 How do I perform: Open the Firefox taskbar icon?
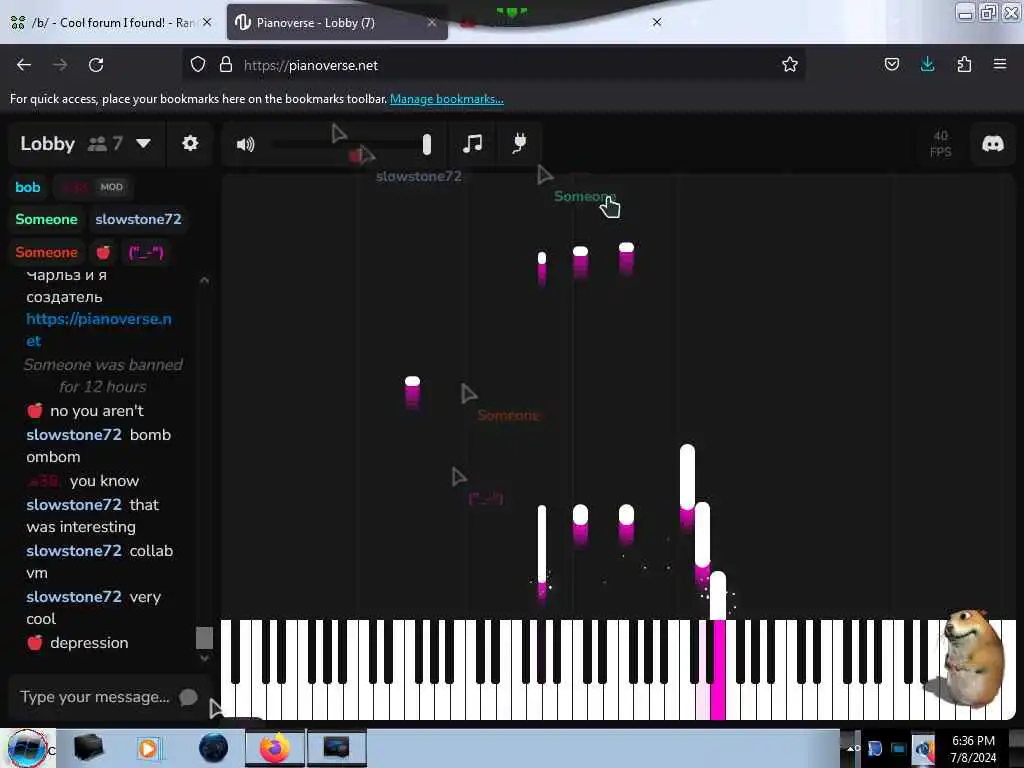pyautogui.click(x=275, y=748)
